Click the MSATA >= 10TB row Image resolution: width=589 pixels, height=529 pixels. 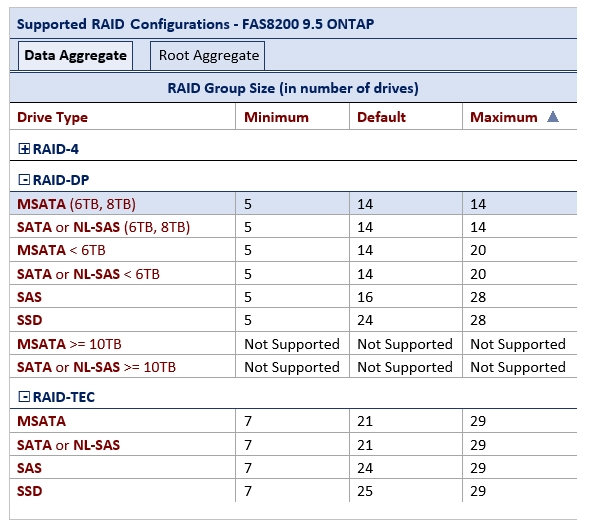pos(293,343)
